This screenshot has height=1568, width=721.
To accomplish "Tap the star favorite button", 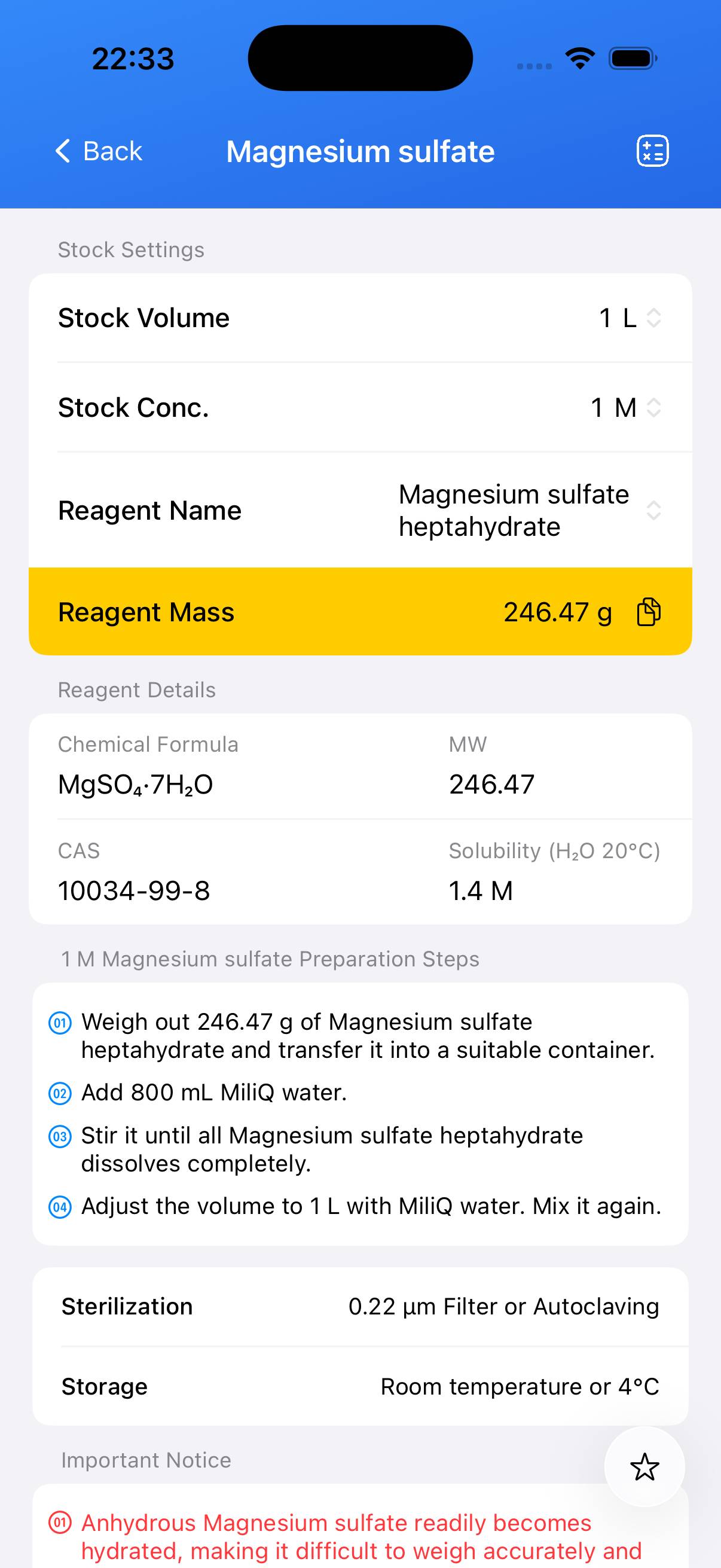I will click(644, 1466).
